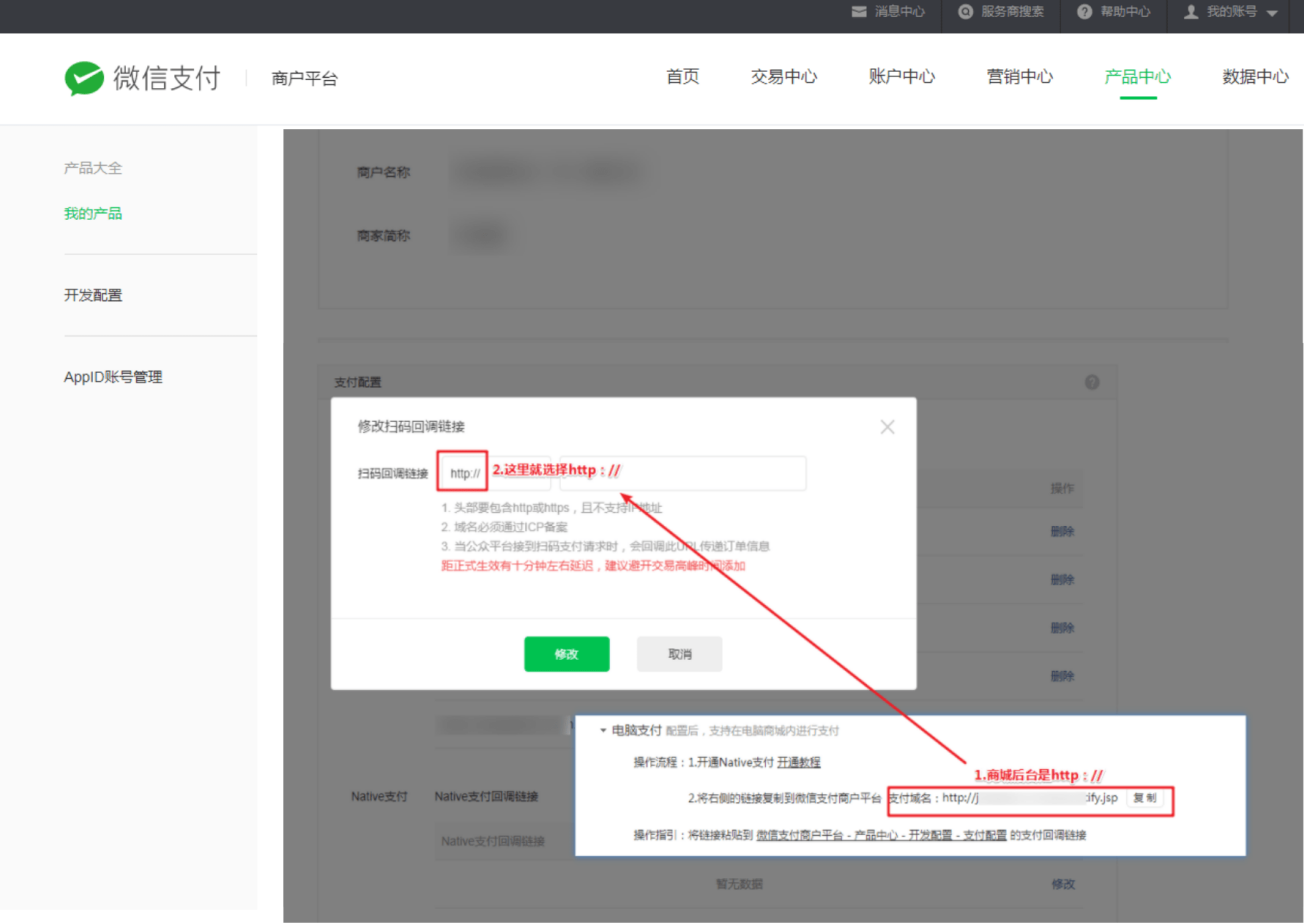Click the 域名必须通过ICP备案 hint text
Image resolution: width=1304 pixels, height=923 pixels.
(505, 527)
